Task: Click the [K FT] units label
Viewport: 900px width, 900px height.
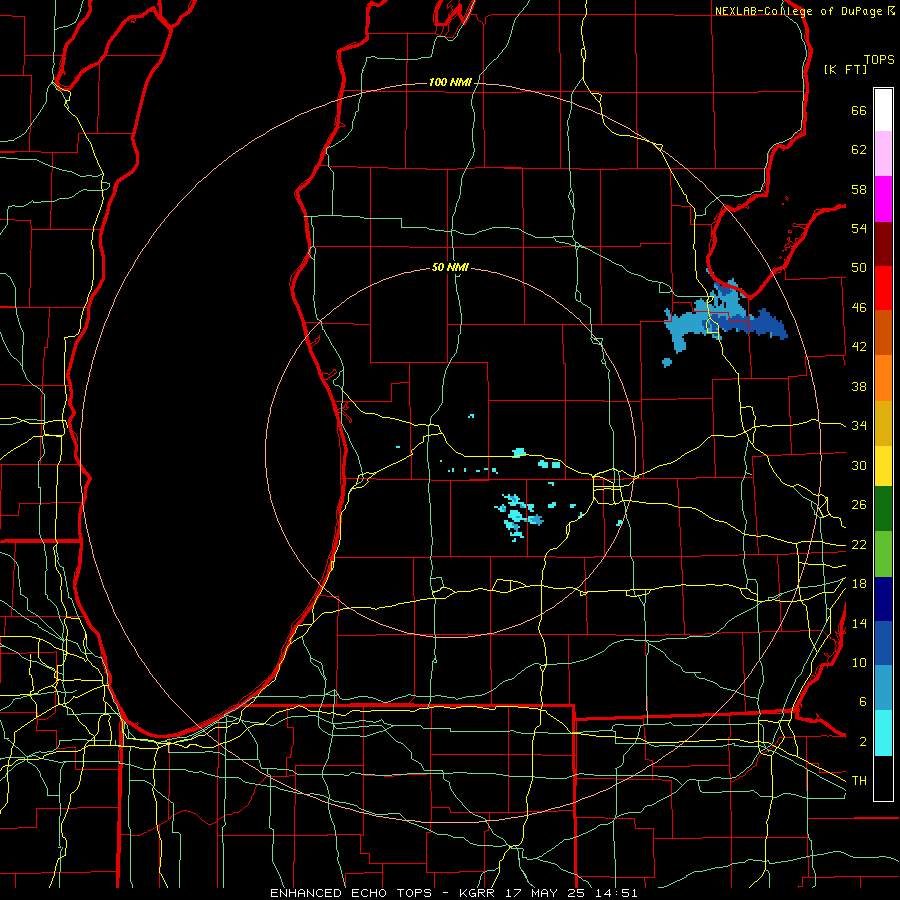Action: coord(845,69)
